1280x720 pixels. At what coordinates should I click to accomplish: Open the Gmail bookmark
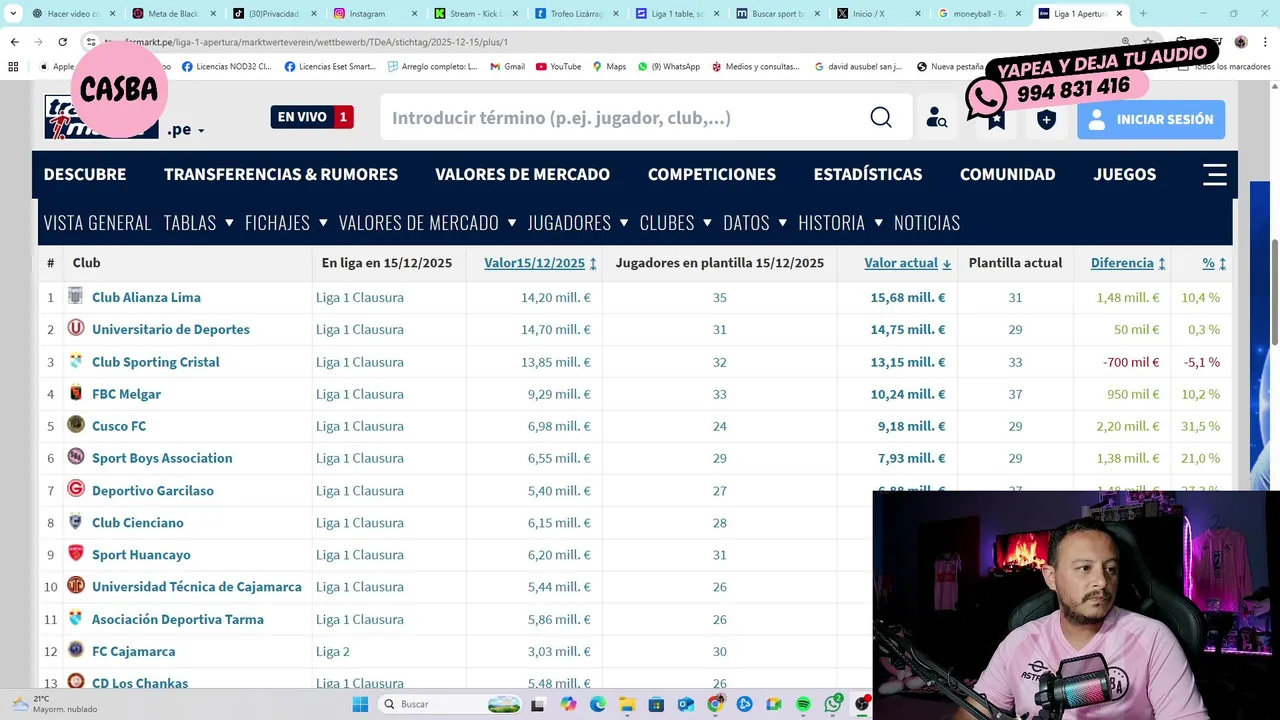(x=507, y=66)
